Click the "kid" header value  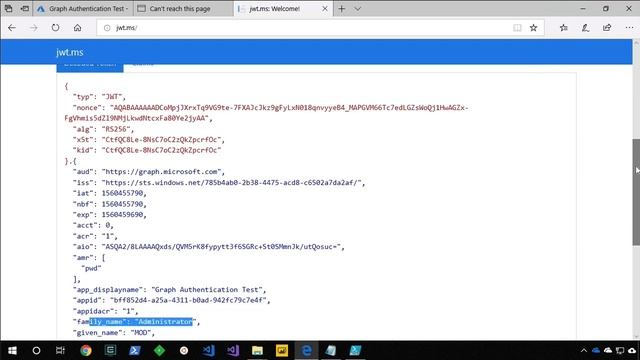click(x=161, y=150)
